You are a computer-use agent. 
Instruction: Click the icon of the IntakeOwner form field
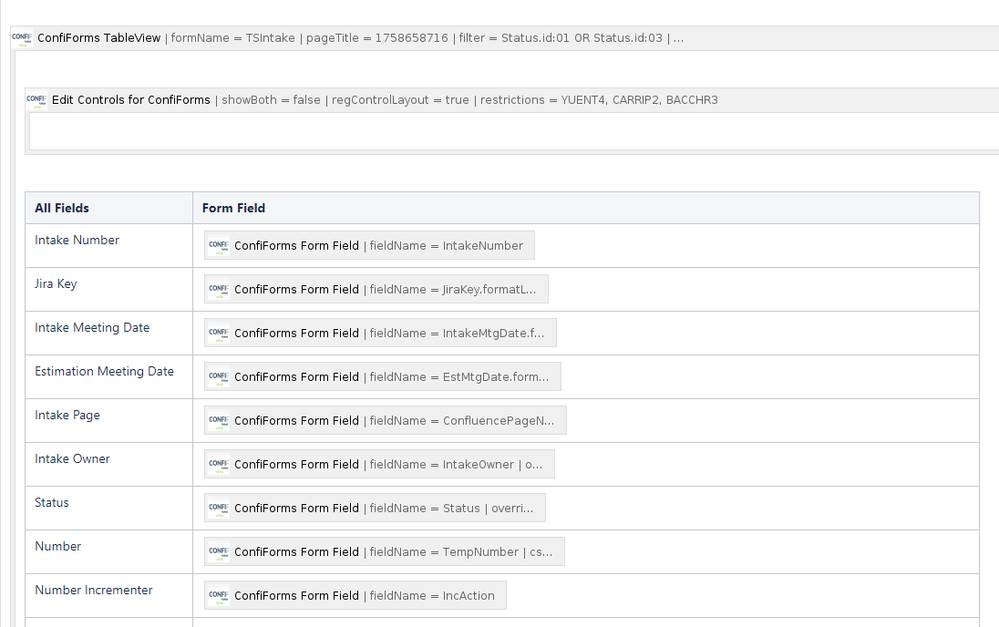click(x=219, y=465)
